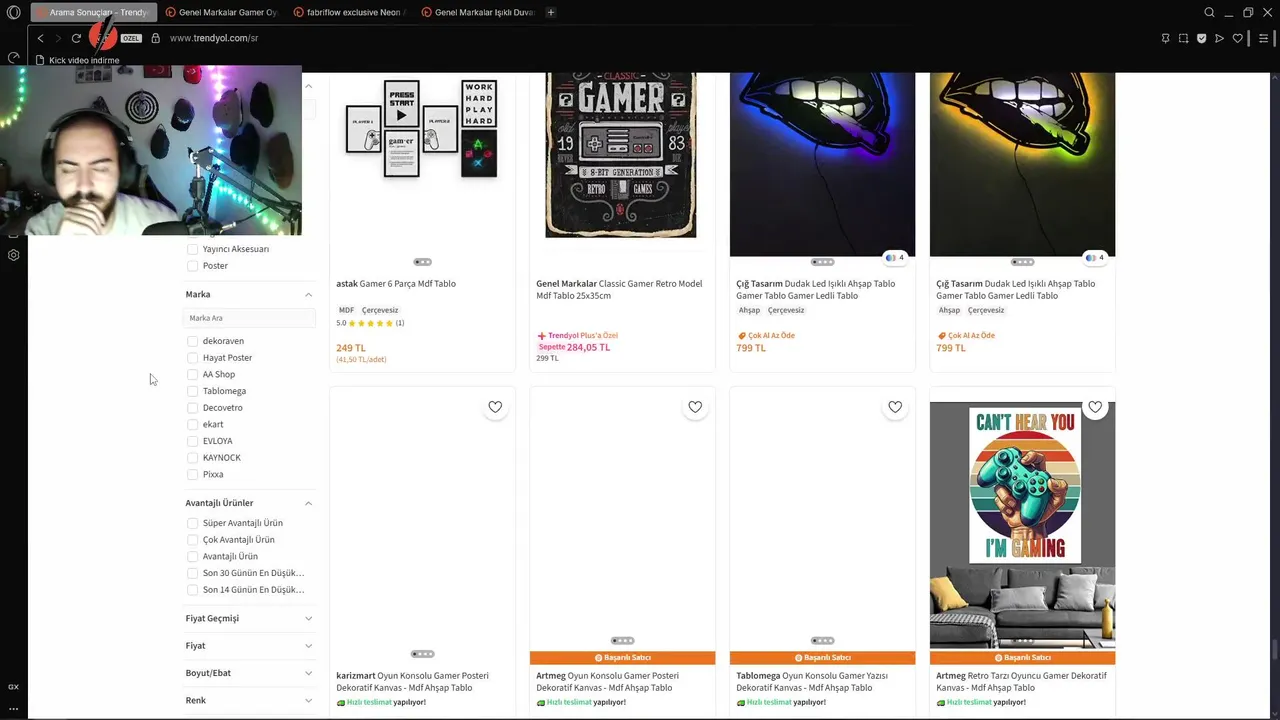Open color variants badge on first Dudak Led product

click(x=895, y=258)
